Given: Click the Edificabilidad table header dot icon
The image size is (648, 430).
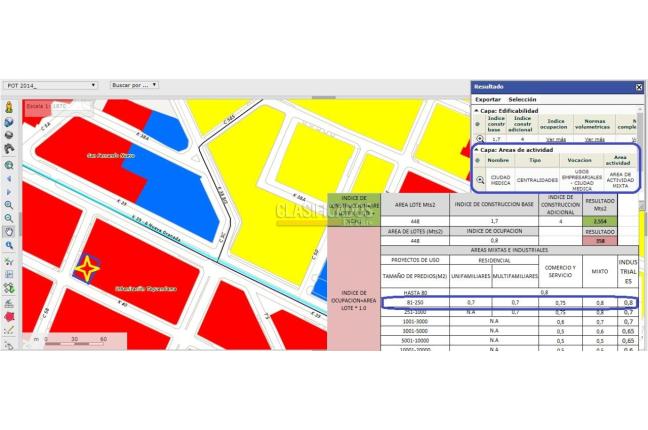Looking at the screenshot, I should (478, 124).
